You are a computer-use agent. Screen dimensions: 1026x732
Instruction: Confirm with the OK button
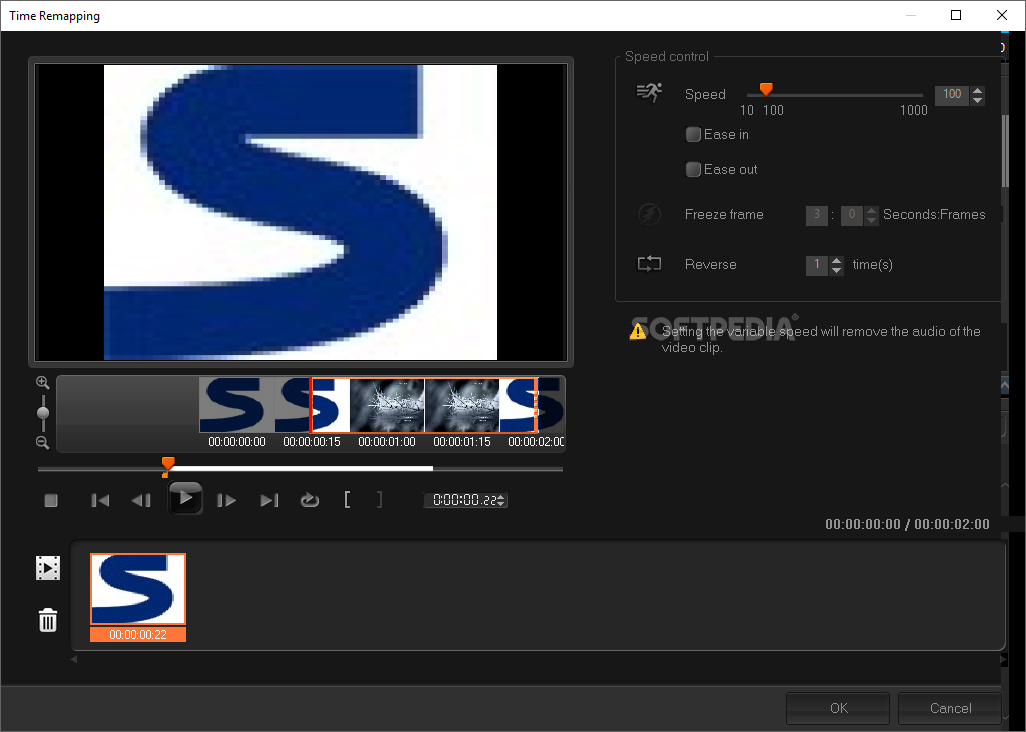[838, 708]
